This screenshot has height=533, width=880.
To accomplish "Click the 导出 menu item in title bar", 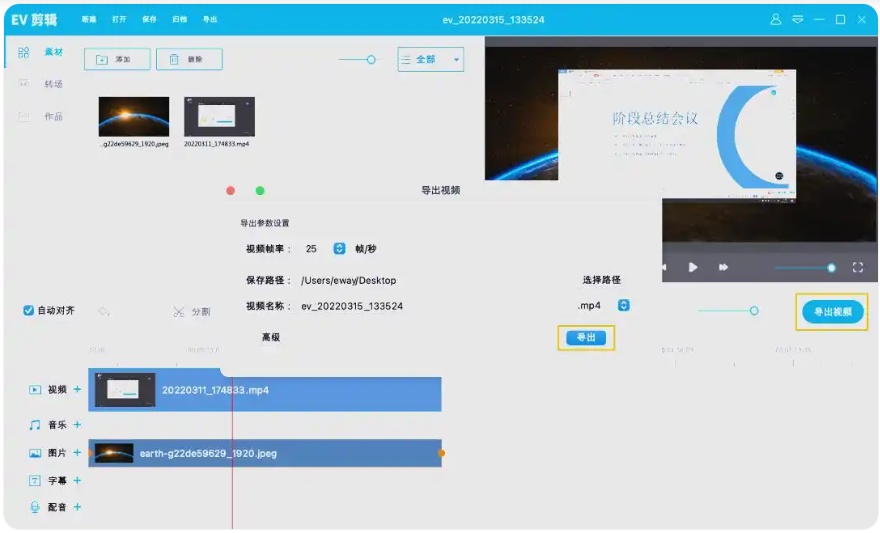I will 210,19.
